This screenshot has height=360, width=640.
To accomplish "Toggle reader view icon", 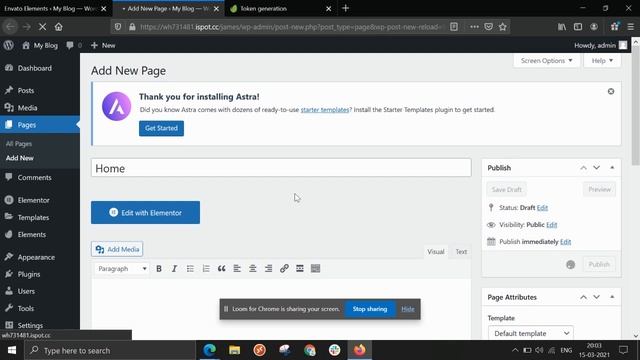I will click(453, 27).
